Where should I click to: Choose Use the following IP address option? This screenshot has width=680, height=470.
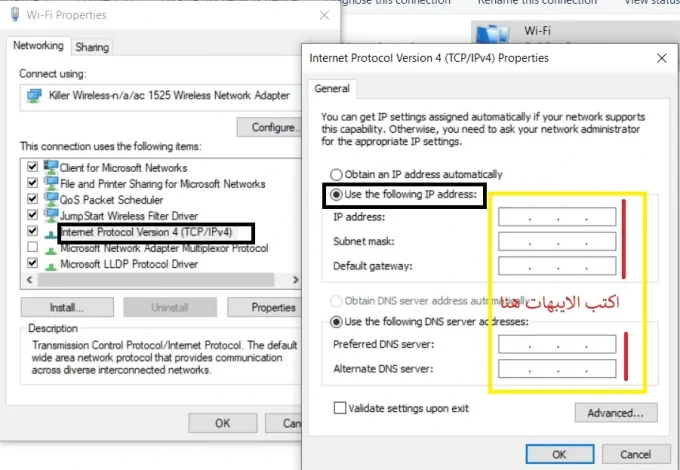pyautogui.click(x=336, y=193)
